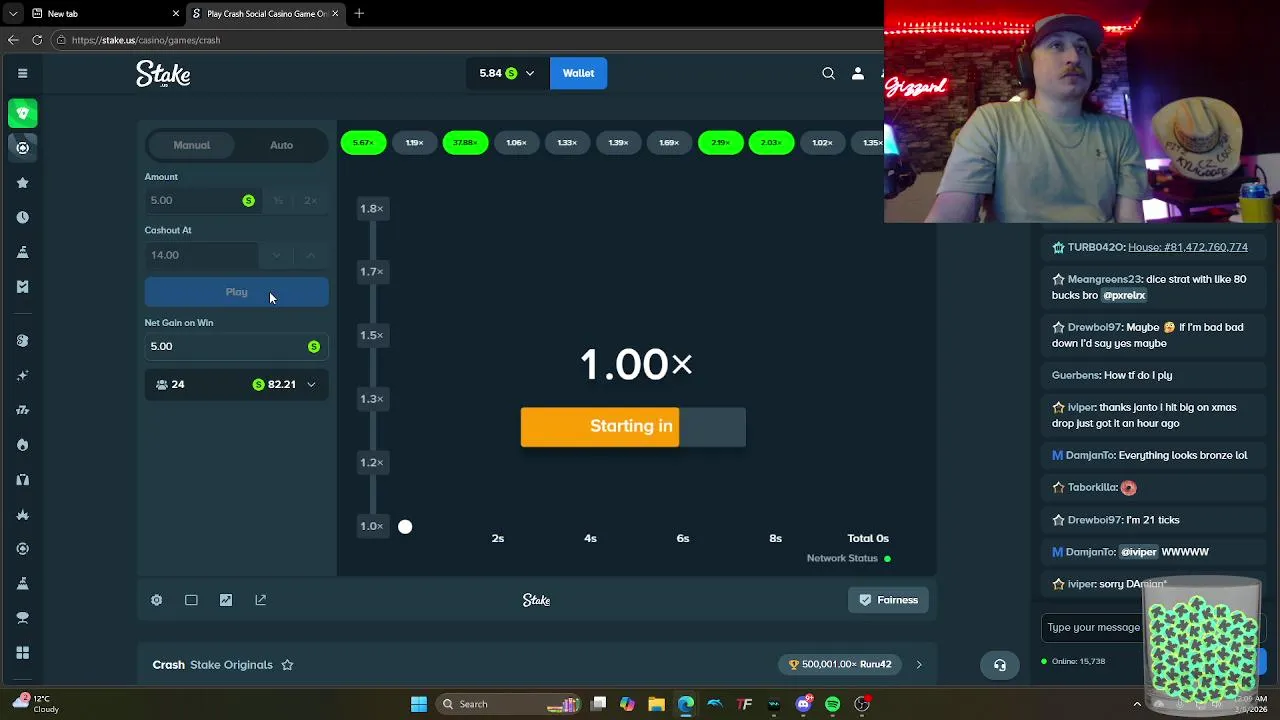Open Recent clock icon in sidebar

click(22, 217)
